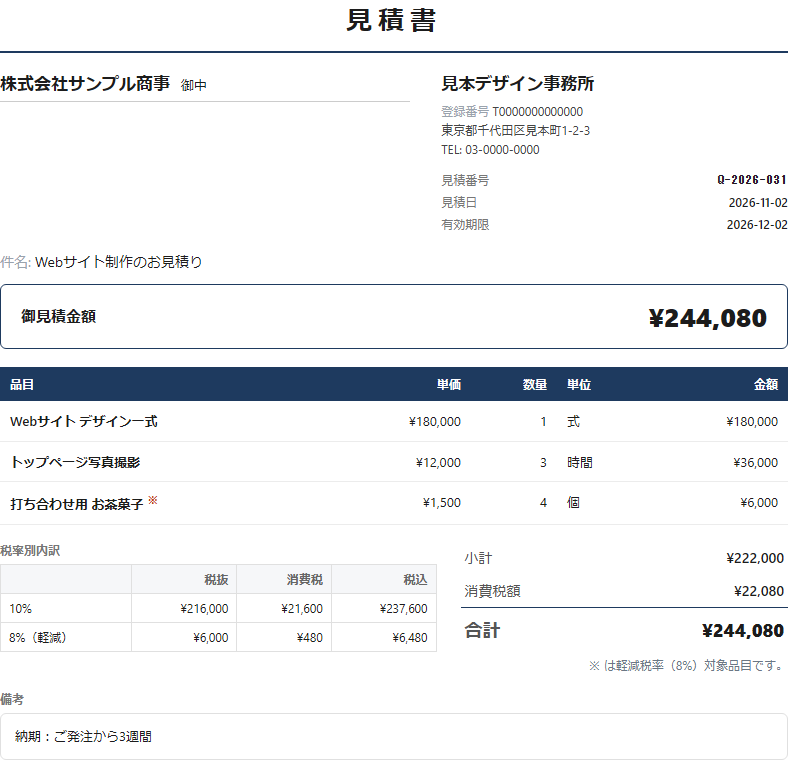Click unit 時間 in 写真撮影 row

click(x=579, y=462)
